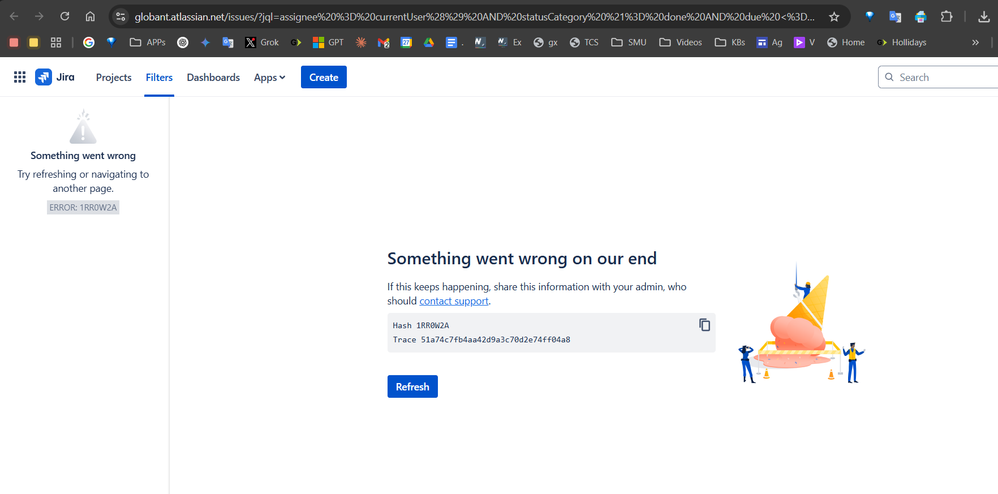Copy the error hash and trace
Viewport: 998px width, 494px height.
click(x=705, y=325)
